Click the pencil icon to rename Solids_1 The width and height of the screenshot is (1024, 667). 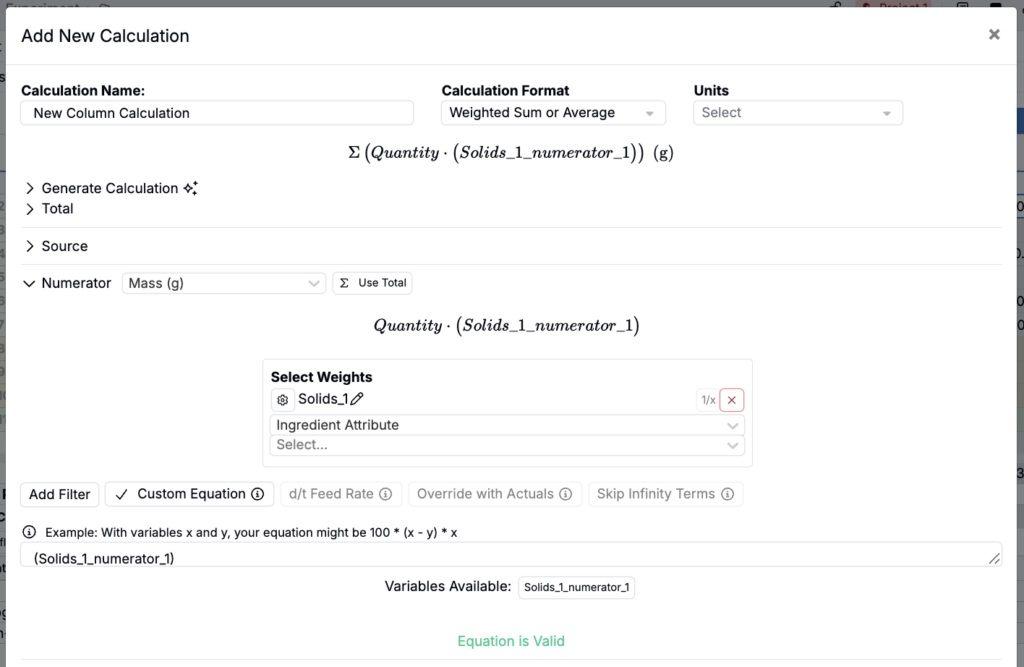coord(357,399)
